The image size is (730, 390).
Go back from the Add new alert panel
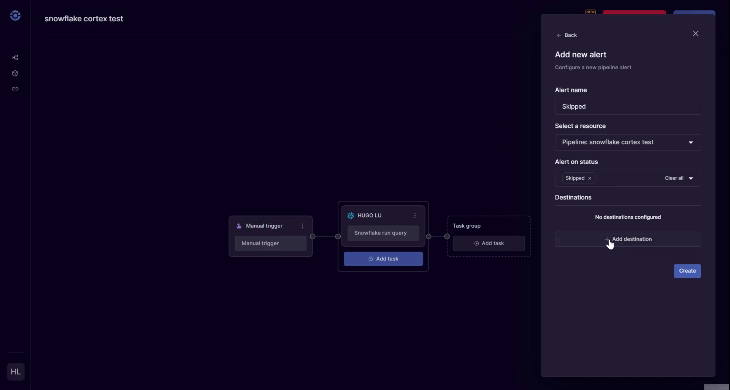[x=567, y=35]
